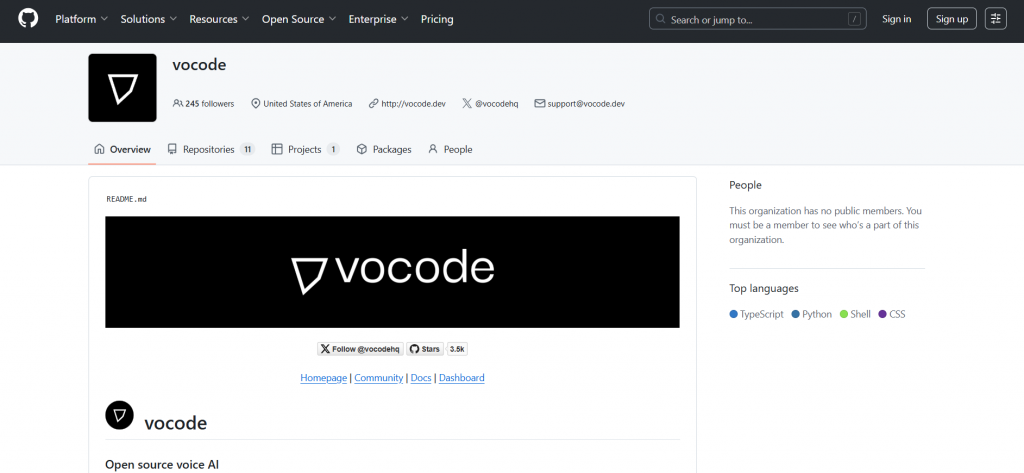Image resolution: width=1024 pixels, height=473 pixels.
Task: Click the Sign up button
Action: pos(952,19)
